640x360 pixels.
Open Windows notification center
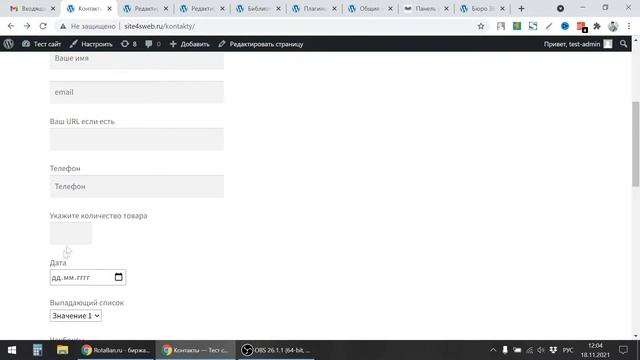[623, 350]
